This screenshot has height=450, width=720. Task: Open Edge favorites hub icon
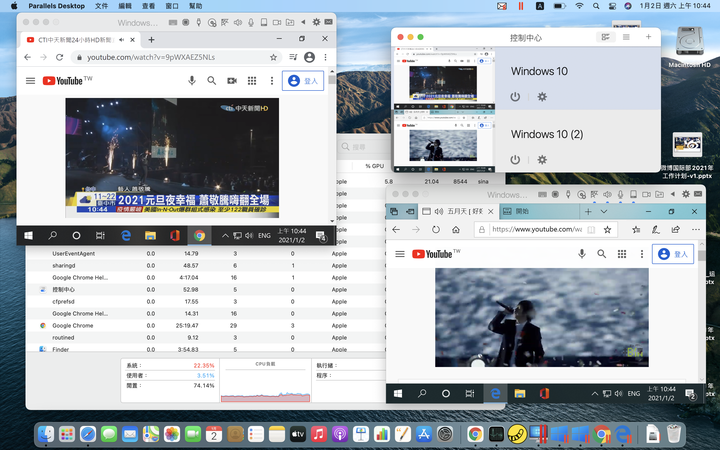point(636,230)
